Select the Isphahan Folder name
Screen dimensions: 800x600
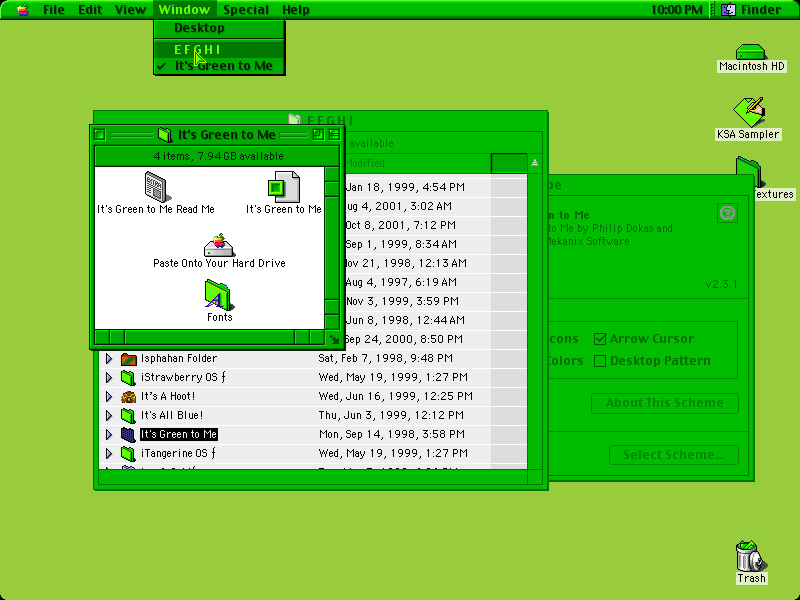click(179, 358)
